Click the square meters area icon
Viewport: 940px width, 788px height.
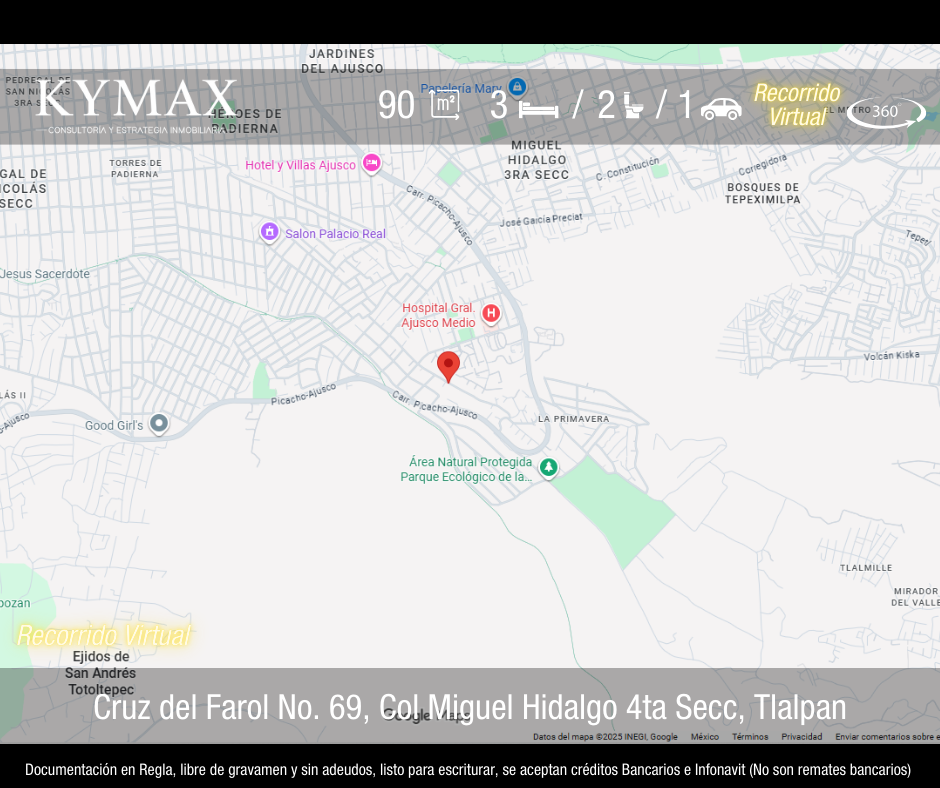point(445,106)
